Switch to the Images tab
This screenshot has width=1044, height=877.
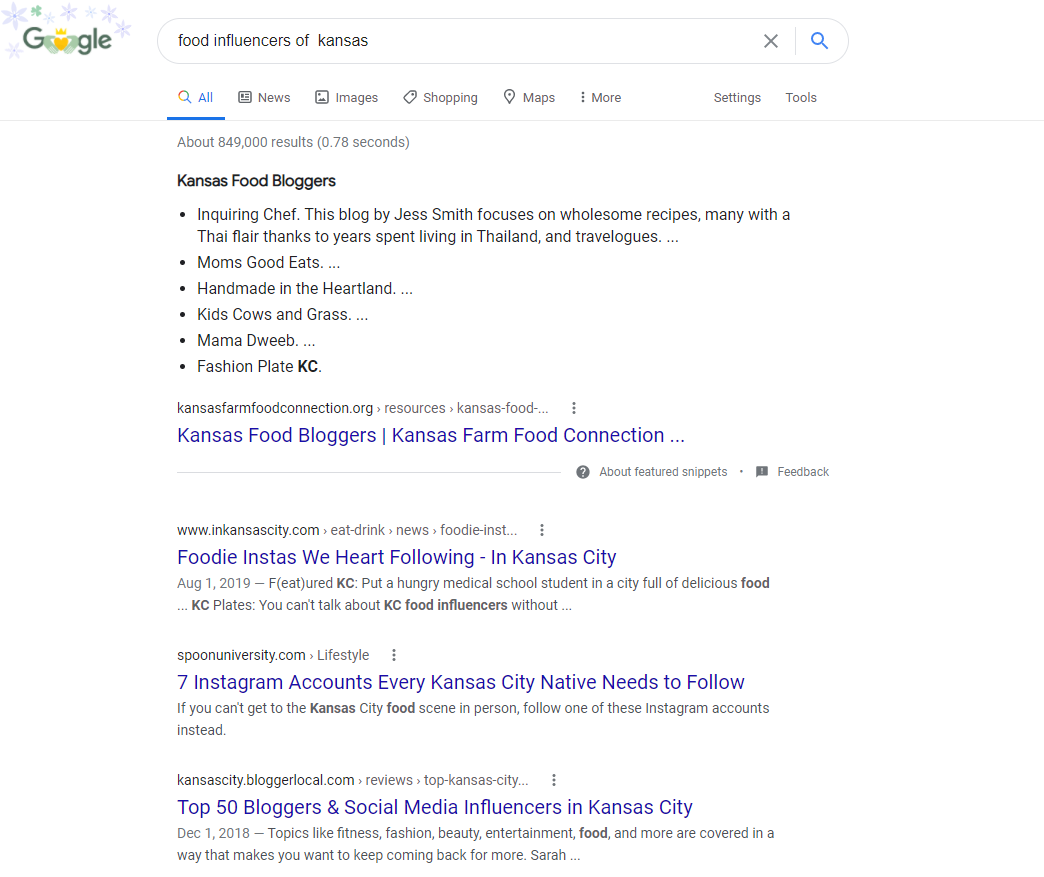tap(346, 98)
